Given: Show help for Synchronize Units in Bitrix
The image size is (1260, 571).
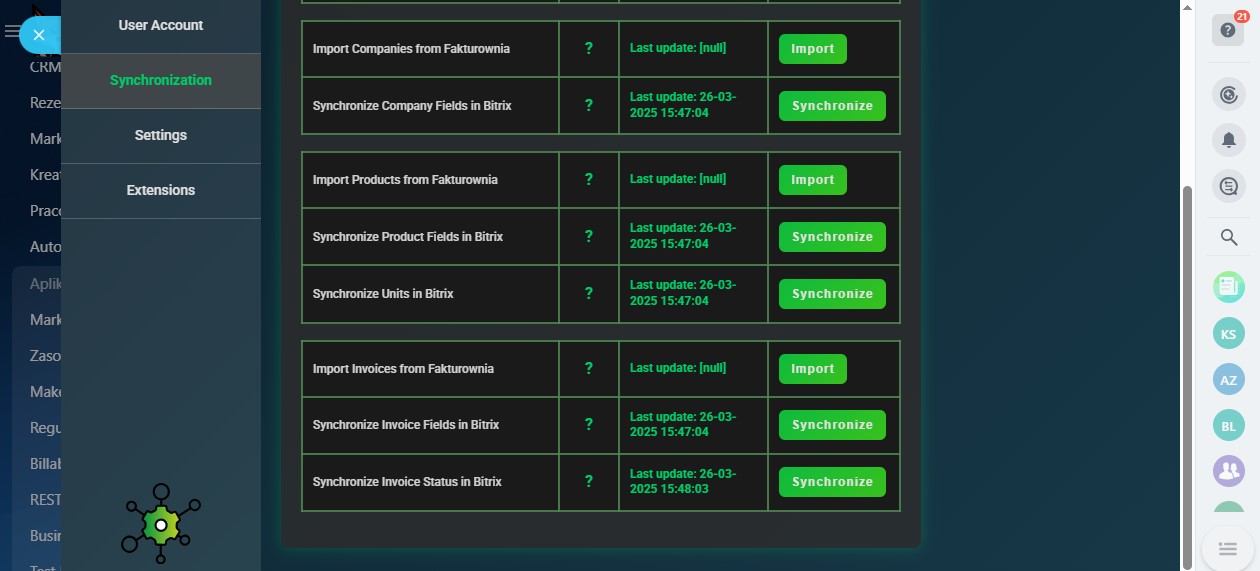Looking at the screenshot, I should pyautogui.click(x=588, y=294).
